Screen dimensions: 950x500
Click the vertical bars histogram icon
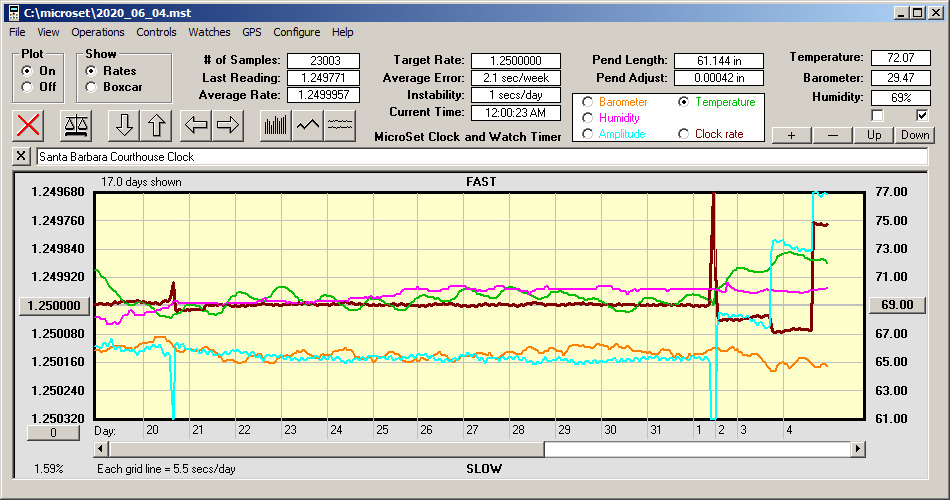pos(276,125)
